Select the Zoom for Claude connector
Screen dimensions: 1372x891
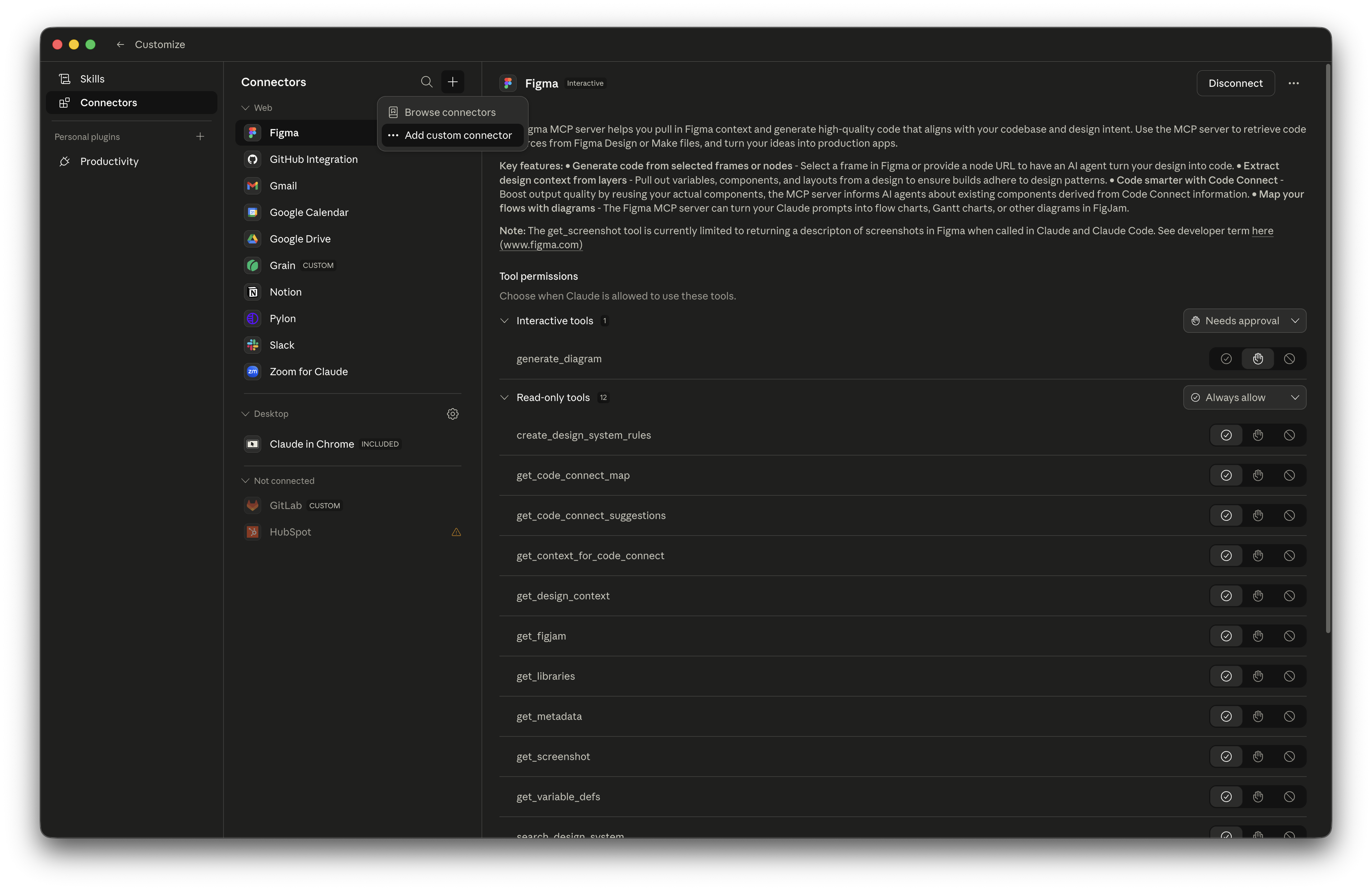pos(309,371)
